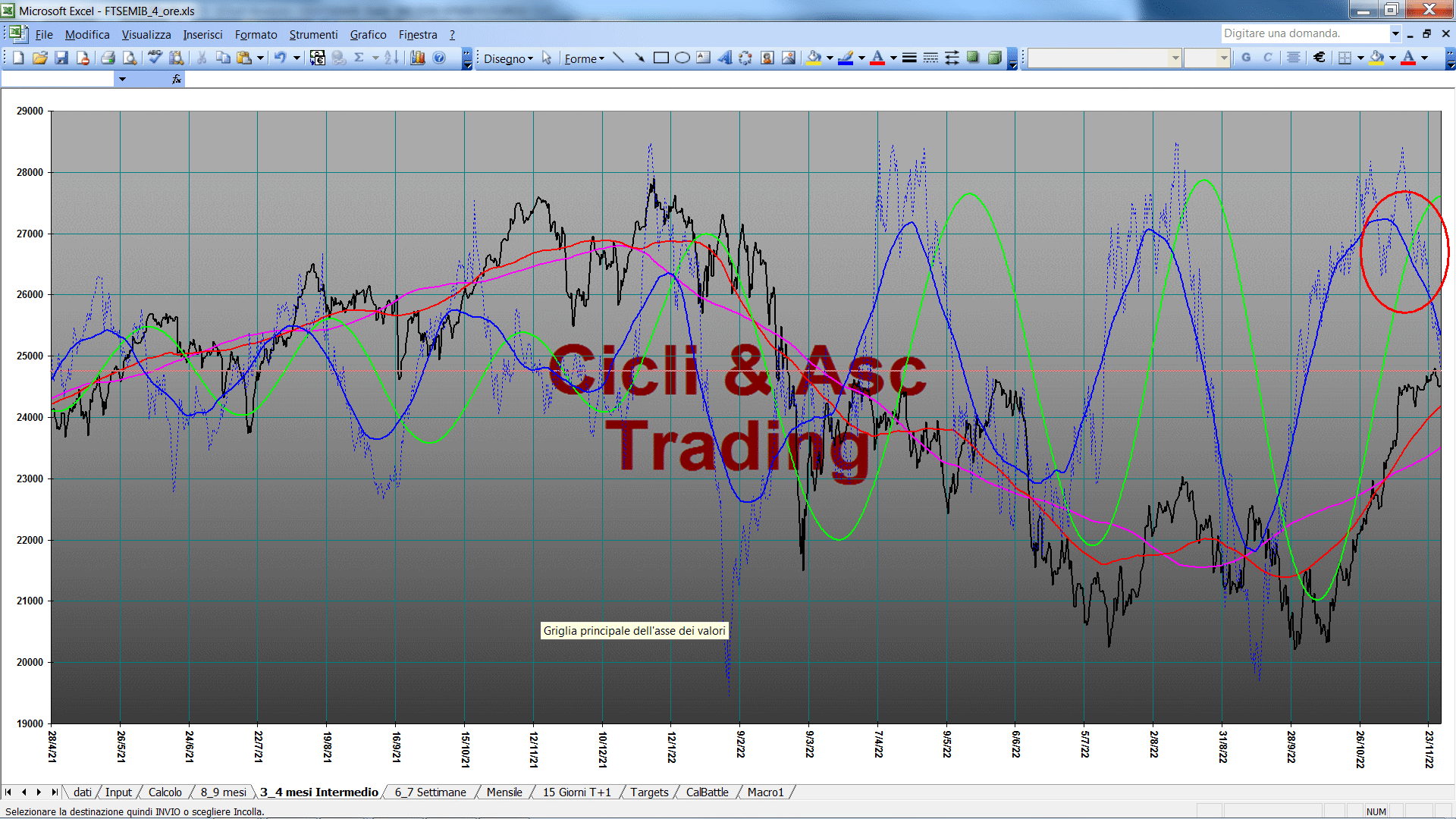Open the Strumenti menu

[x=313, y=34]
